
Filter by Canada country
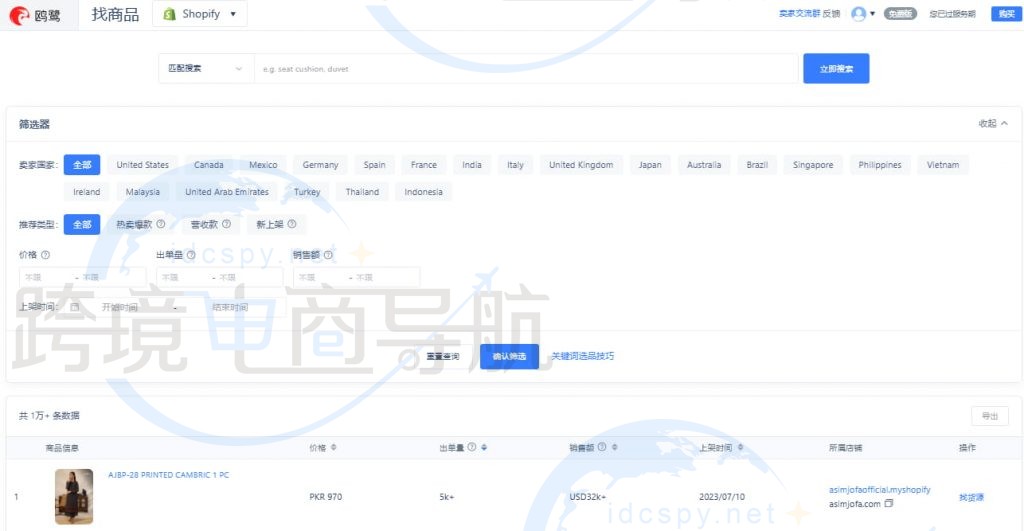[x=208, y=165]
